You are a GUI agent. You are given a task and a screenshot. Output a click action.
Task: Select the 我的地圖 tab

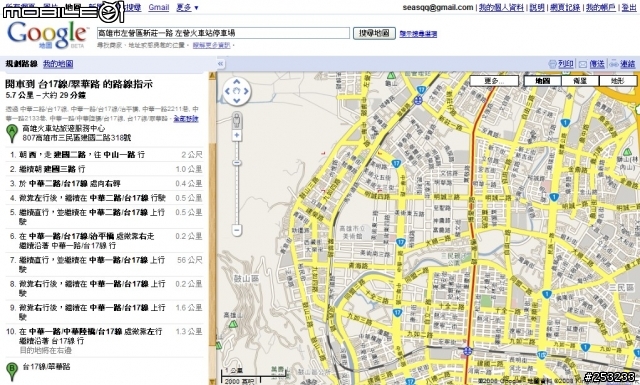tap(58, 64)
